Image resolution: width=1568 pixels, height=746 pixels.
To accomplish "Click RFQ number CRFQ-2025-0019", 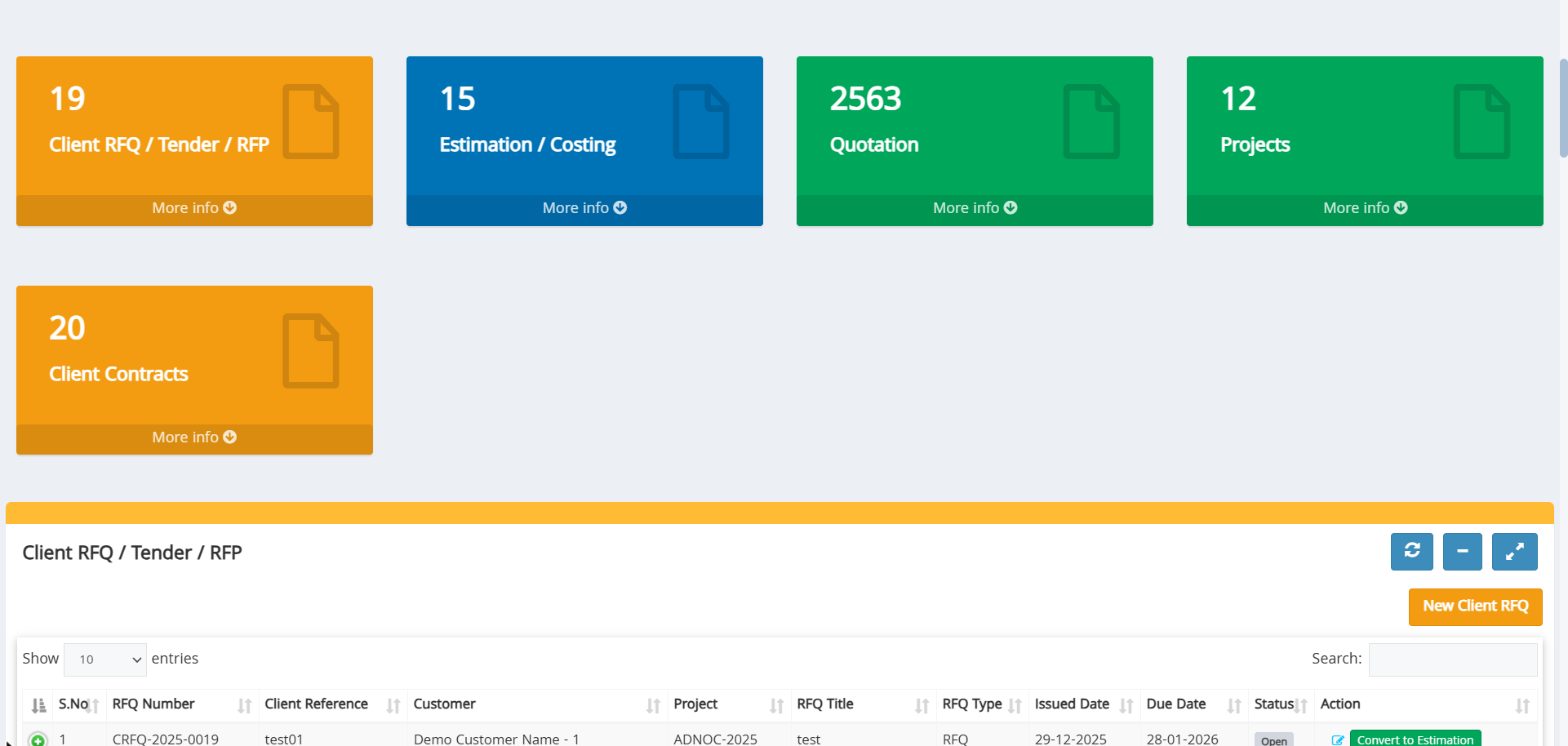I will (x=165, y=740).
